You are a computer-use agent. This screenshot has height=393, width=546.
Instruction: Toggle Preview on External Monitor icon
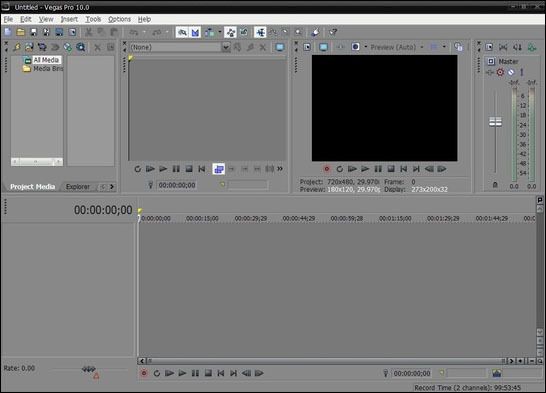tap(323, 47)
